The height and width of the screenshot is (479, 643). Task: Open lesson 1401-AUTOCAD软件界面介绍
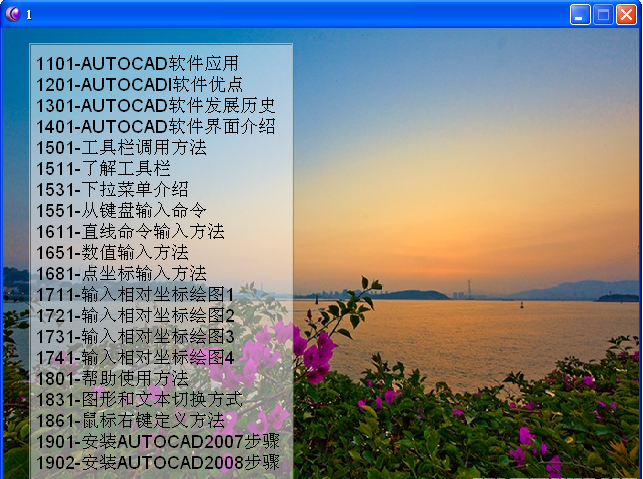coord(156,126)
